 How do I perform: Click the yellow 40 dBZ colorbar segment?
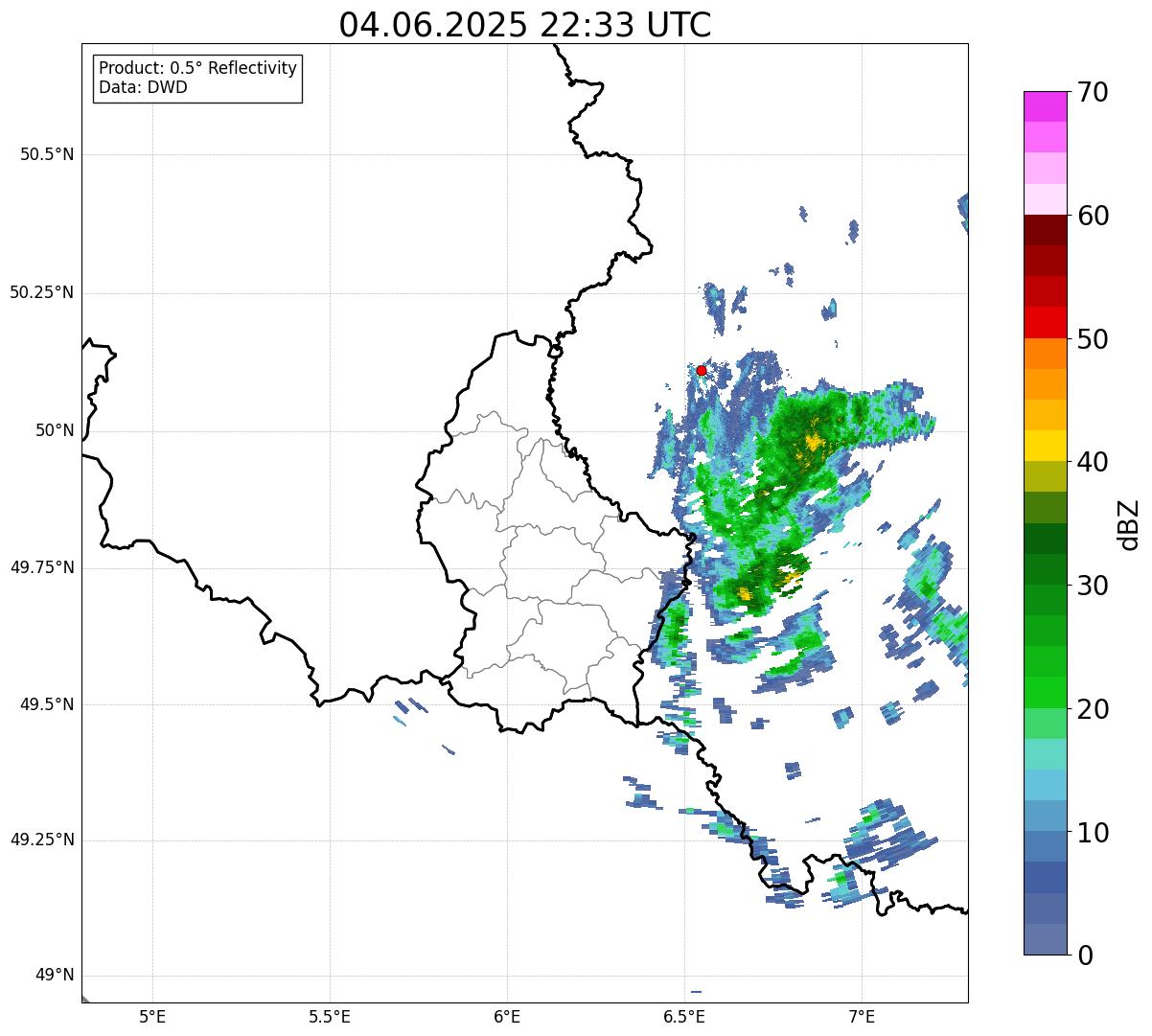click(1045, 446)
